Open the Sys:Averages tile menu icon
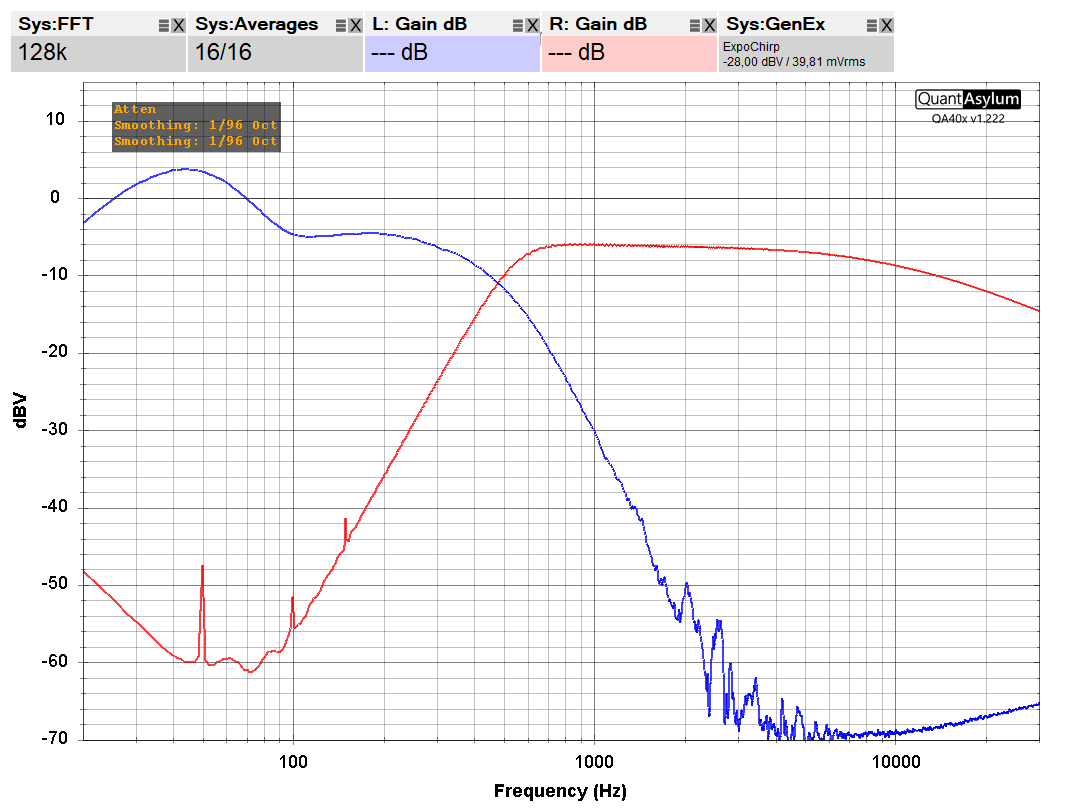Viewport: 1083px width, 812px height. [x=341, y=26]
